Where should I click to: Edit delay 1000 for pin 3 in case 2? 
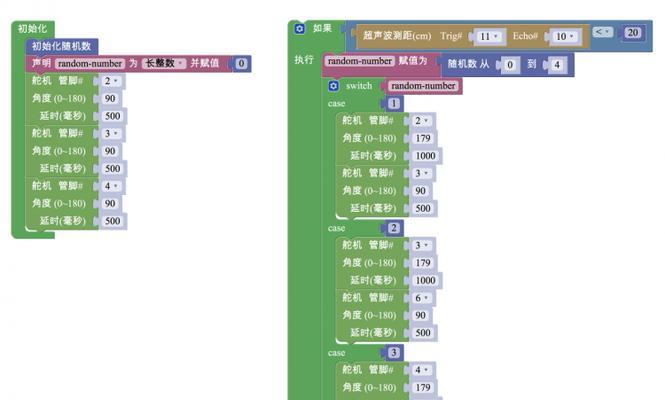click(x=425, y=281)
